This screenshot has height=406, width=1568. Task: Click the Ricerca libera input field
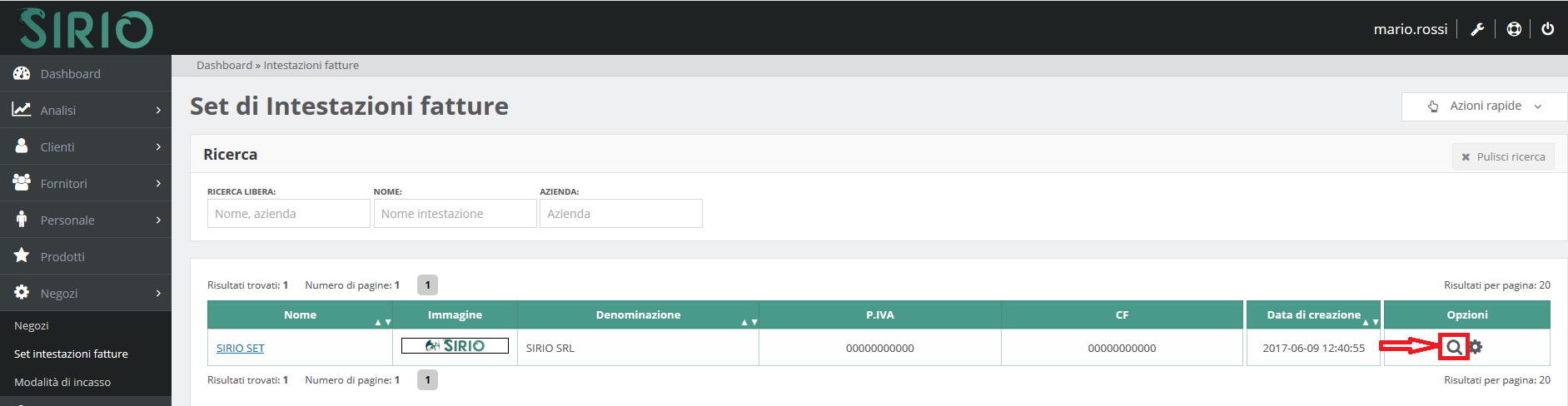(288, 214)
